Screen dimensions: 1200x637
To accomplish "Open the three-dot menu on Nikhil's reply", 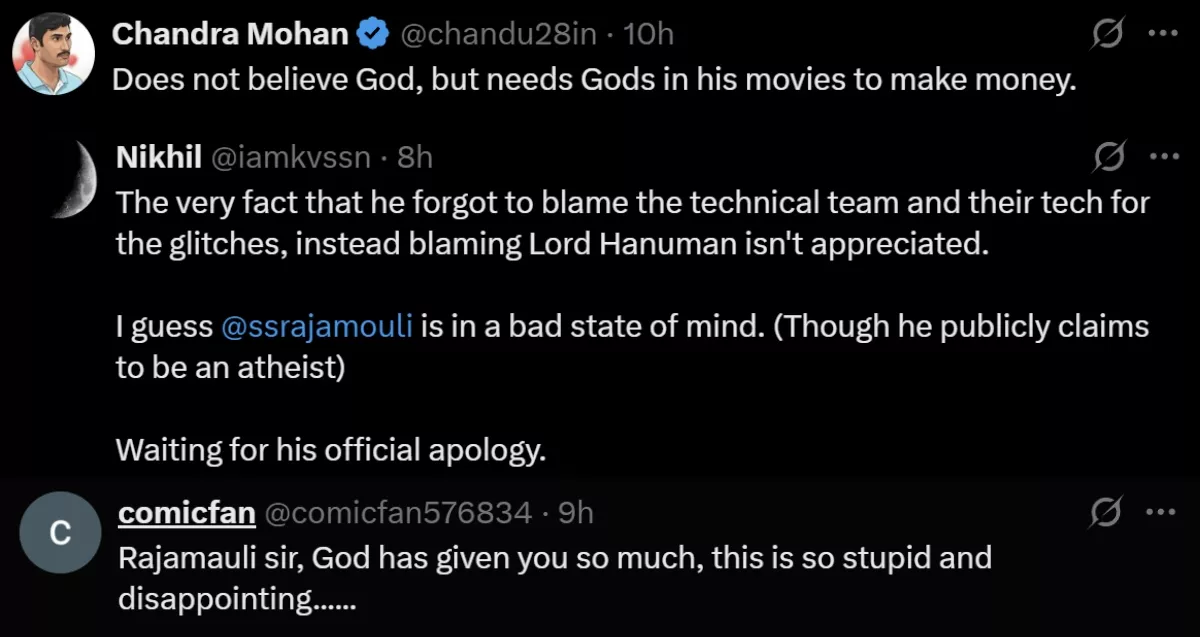I will [x=1163, y=156].
